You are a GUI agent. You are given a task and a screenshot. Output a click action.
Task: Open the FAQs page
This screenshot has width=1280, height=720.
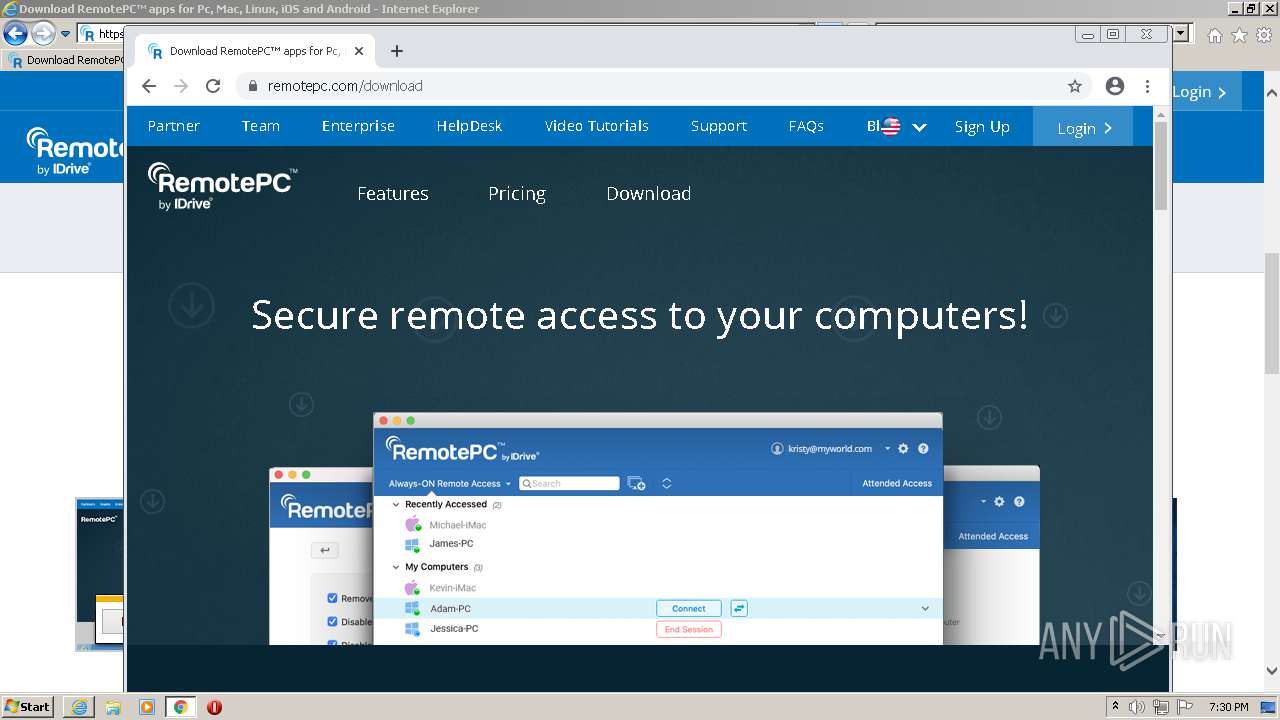pyautogui.click(x=806, y=126)
